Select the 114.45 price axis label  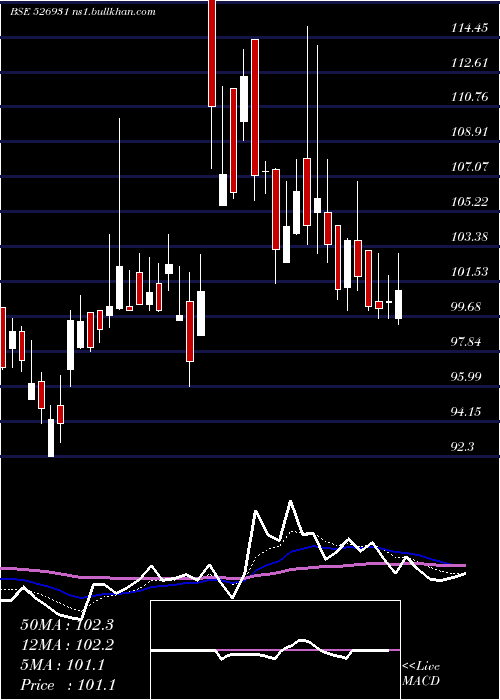click(470, 28)
